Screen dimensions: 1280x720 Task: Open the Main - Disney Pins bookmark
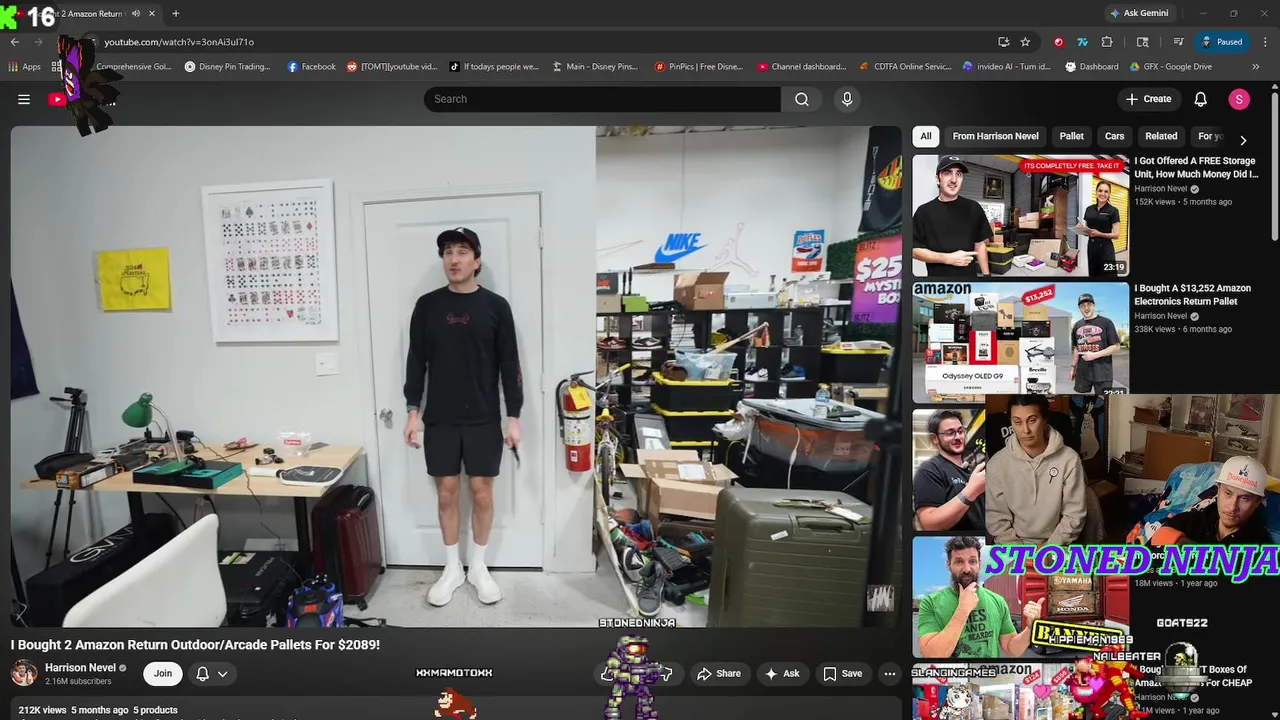tap(594, 67)
